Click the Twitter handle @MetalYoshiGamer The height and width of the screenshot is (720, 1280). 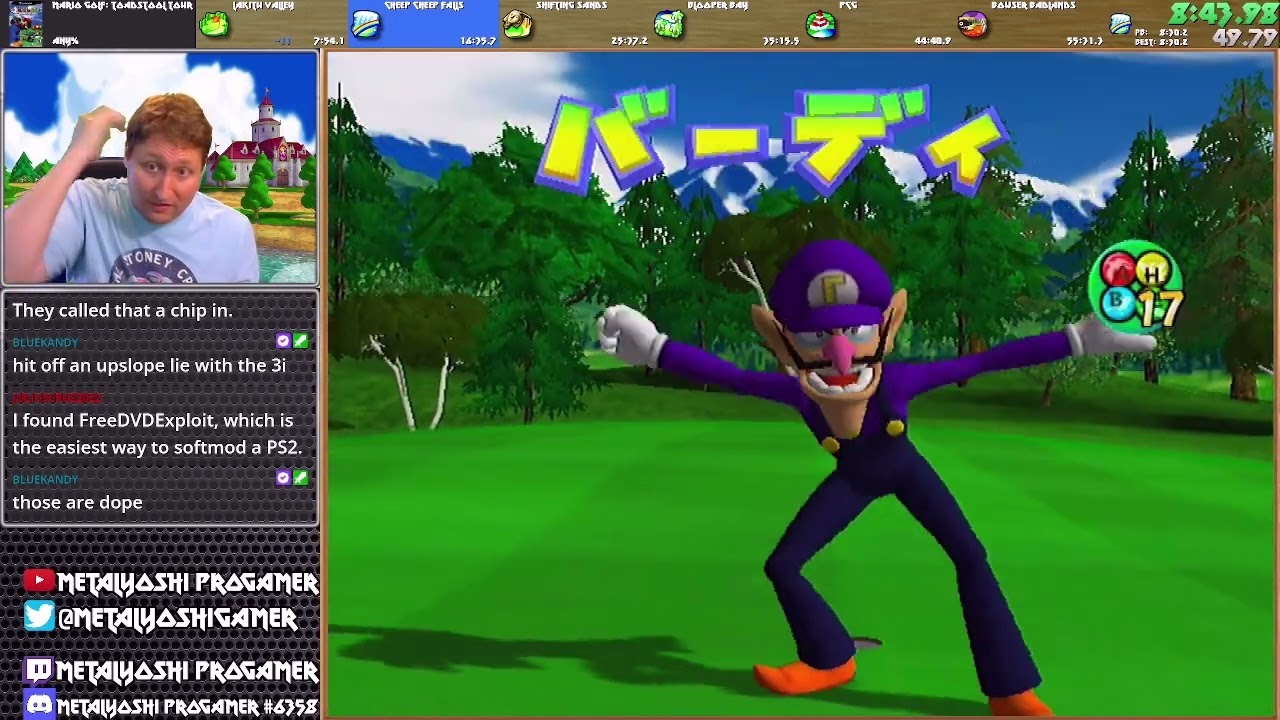[x=178, y=618]
